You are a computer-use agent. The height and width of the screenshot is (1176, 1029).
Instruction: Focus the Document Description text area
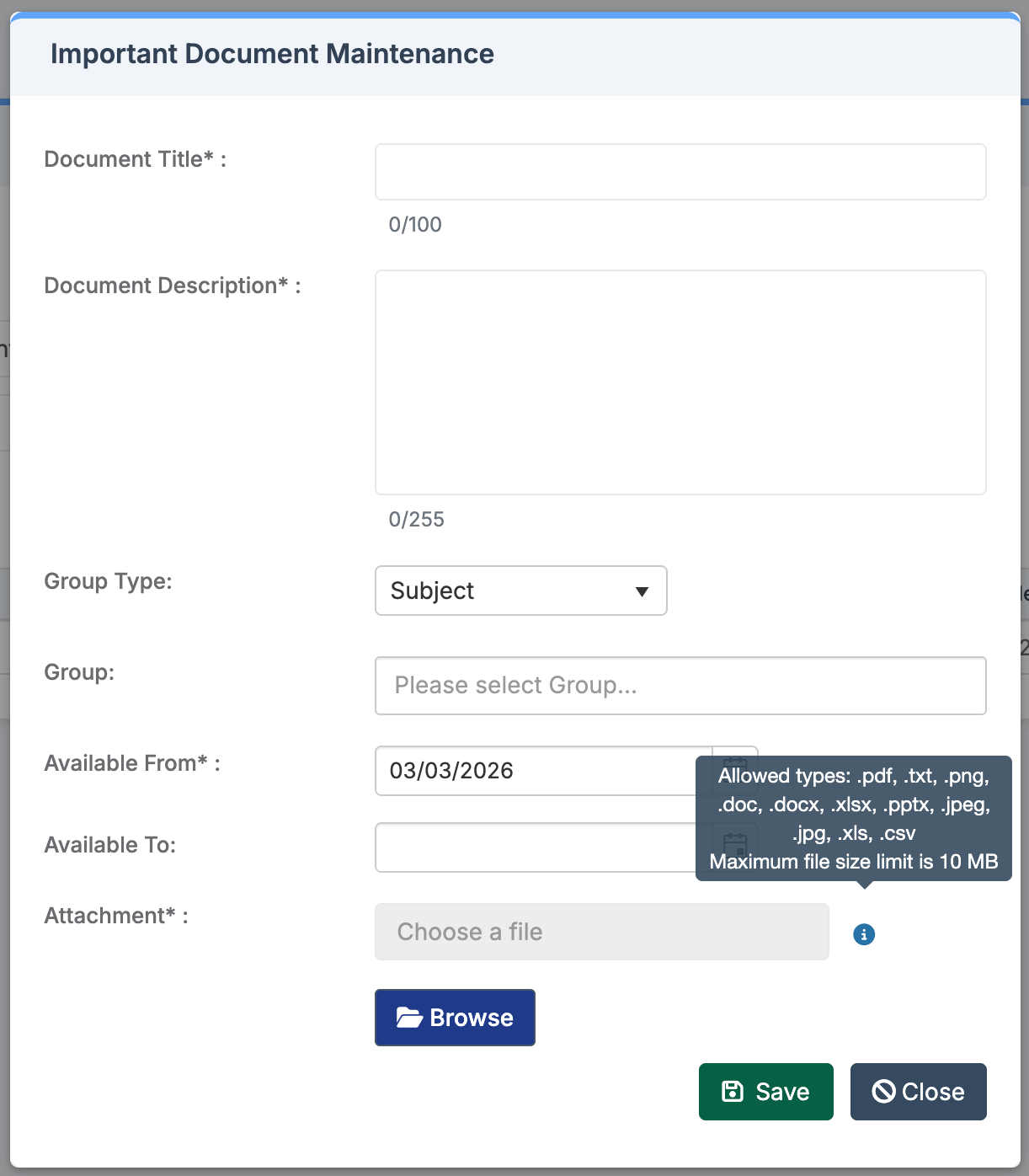tap(680, 382)
